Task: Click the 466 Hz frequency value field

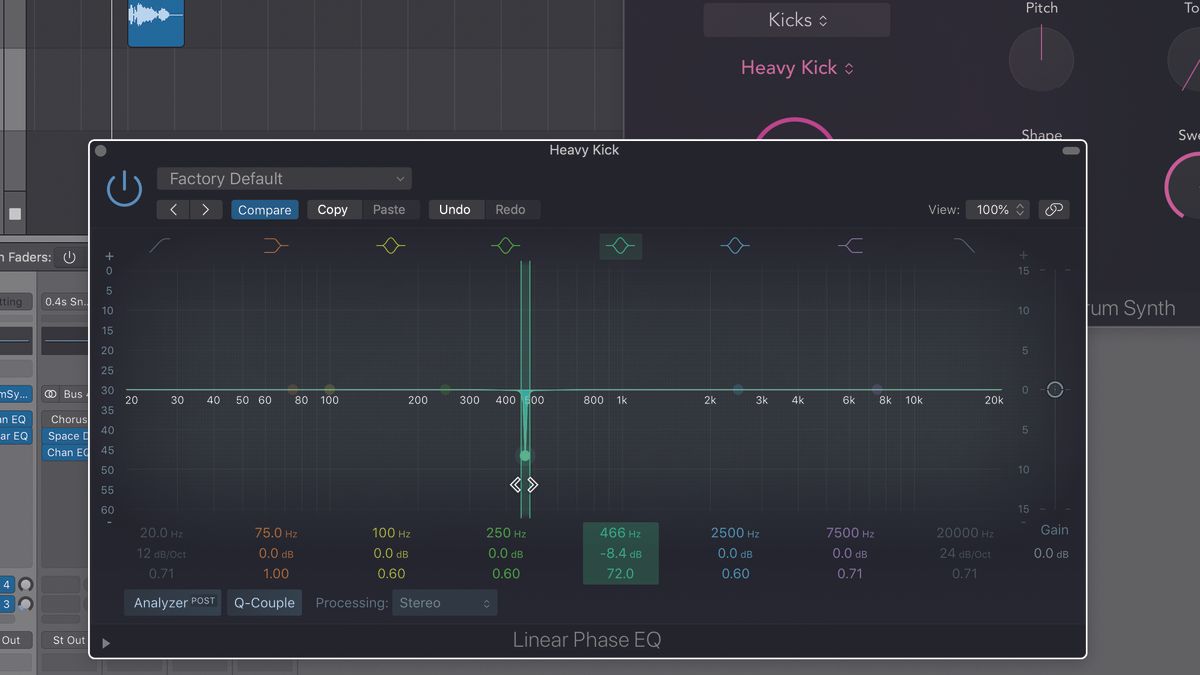Action: pyautogui.click(x=620, y=533)
